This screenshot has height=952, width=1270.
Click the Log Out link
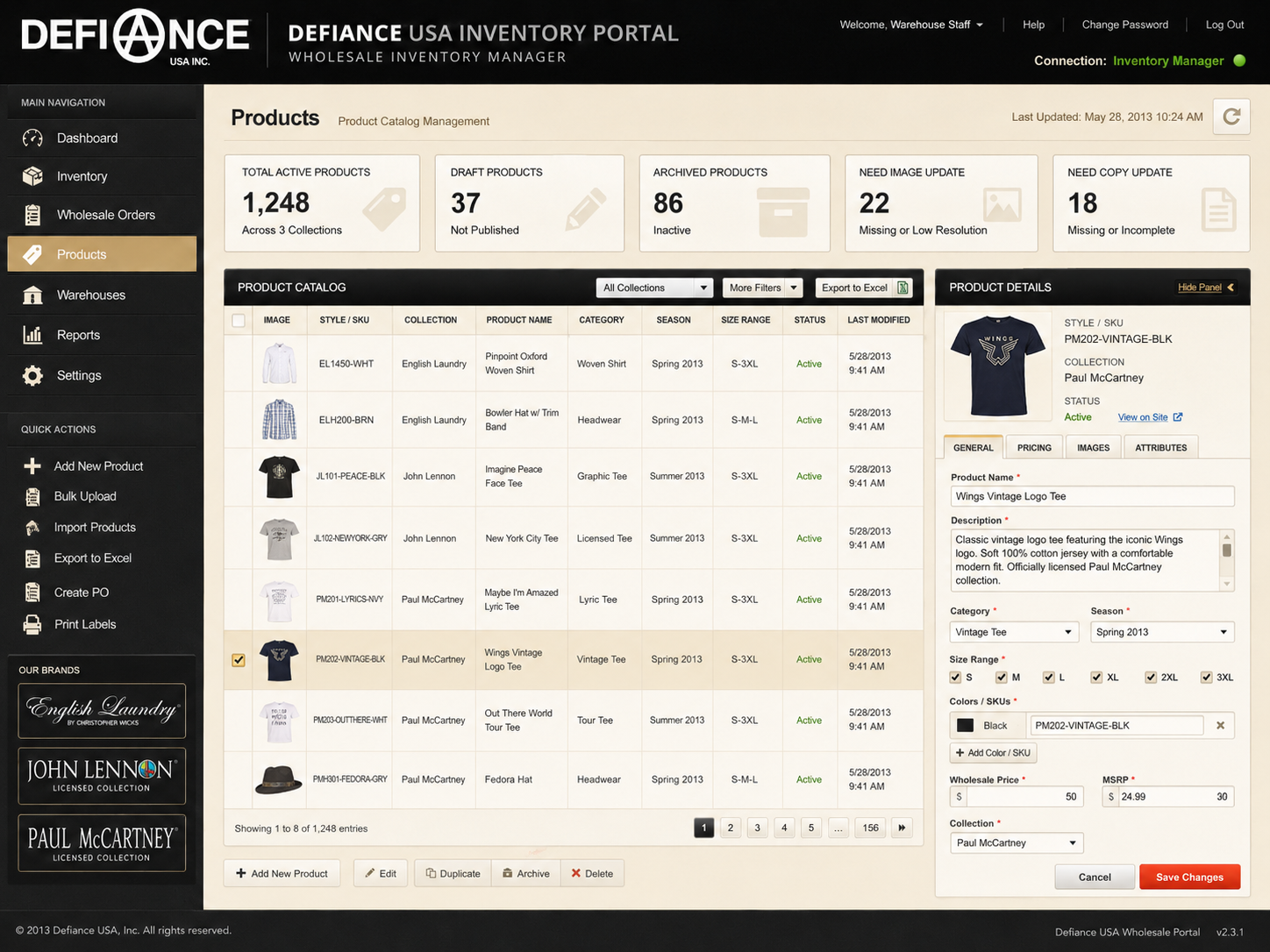1224,25
